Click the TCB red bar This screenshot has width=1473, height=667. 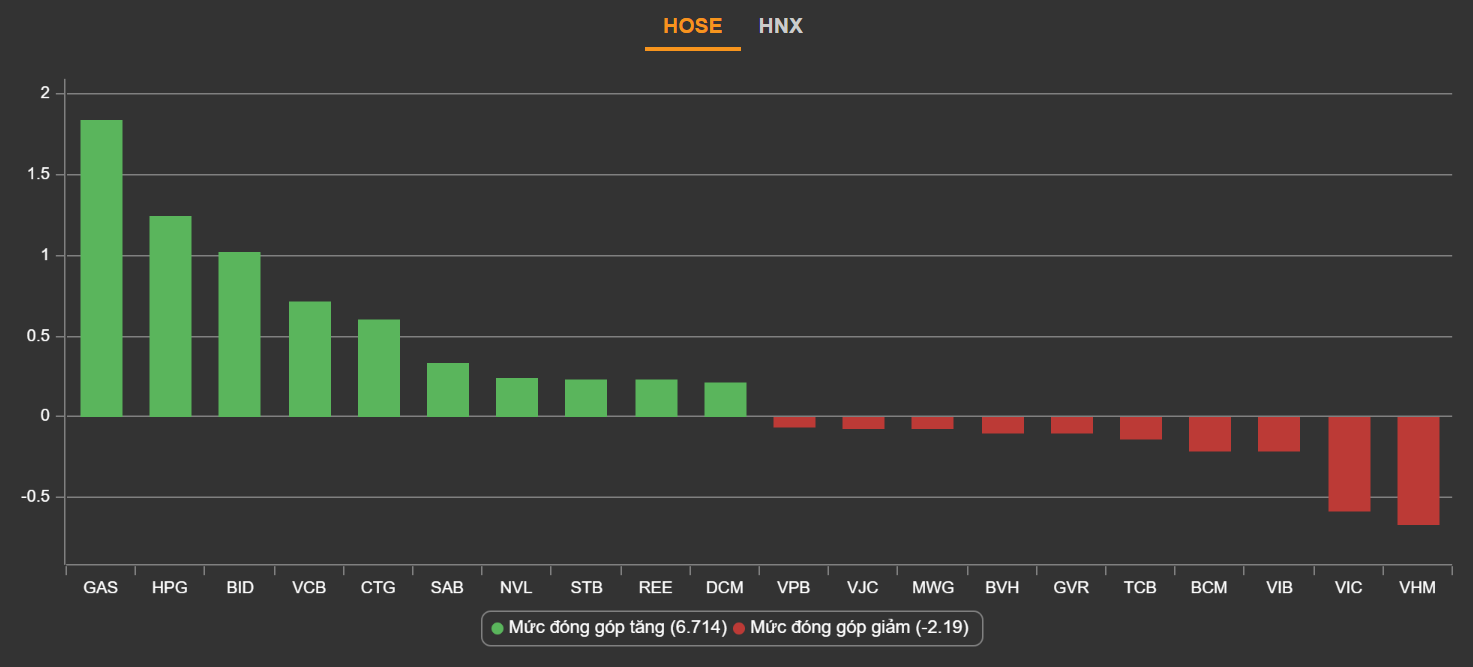(x=1140, y=428)
